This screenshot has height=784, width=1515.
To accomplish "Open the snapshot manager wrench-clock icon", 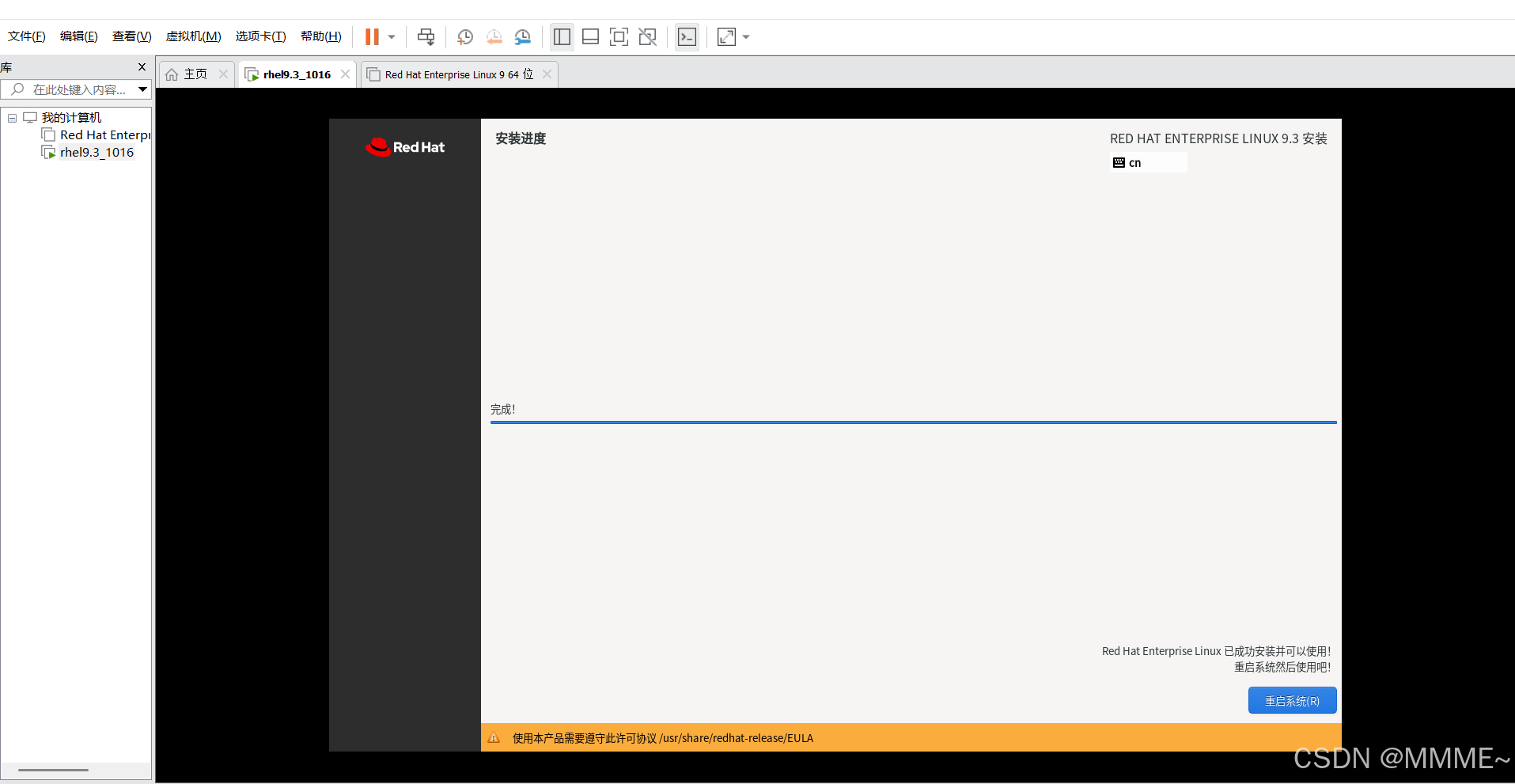I will [x=523, y=37].
